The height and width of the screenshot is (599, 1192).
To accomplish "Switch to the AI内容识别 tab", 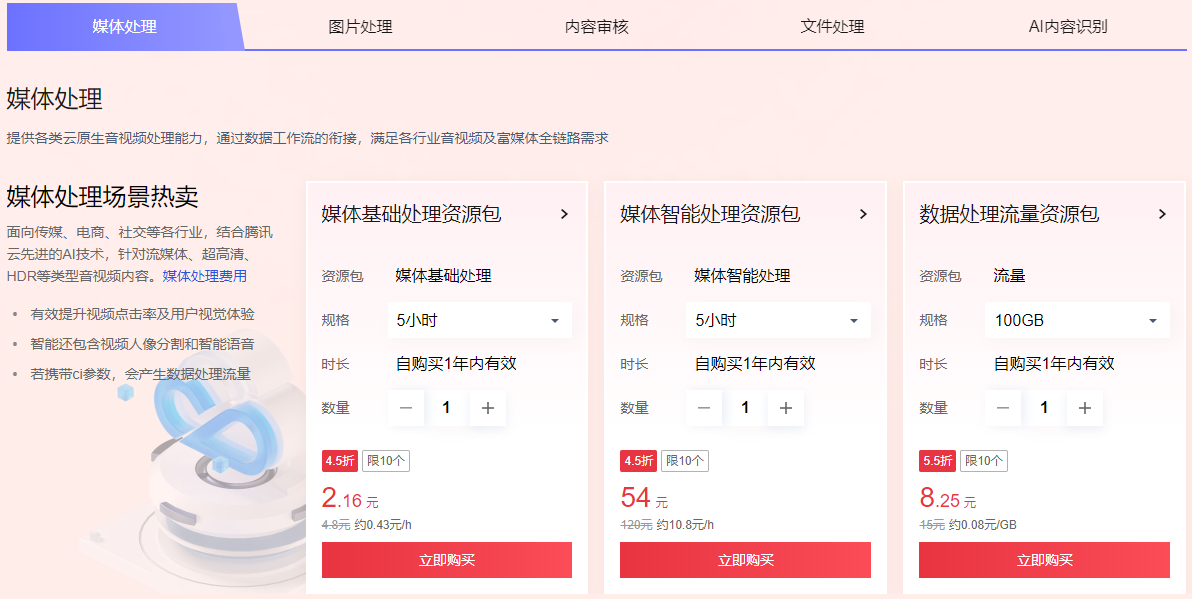I will 1068,27.
